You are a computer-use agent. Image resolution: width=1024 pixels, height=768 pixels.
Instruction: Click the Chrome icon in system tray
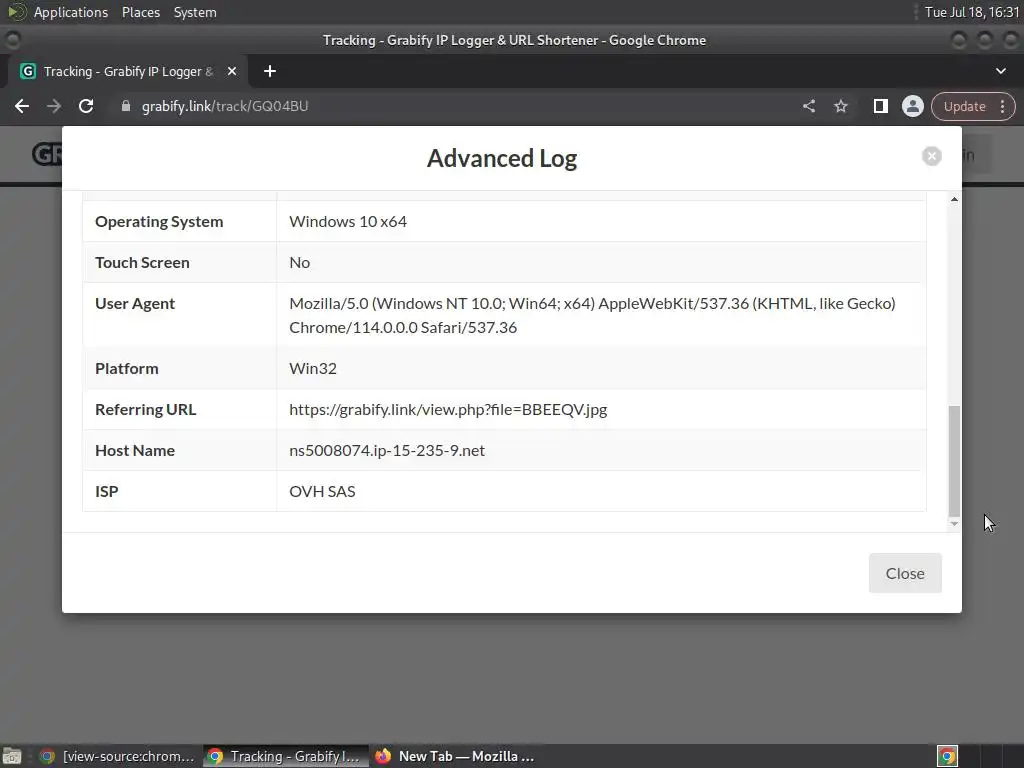pos(947,756)
